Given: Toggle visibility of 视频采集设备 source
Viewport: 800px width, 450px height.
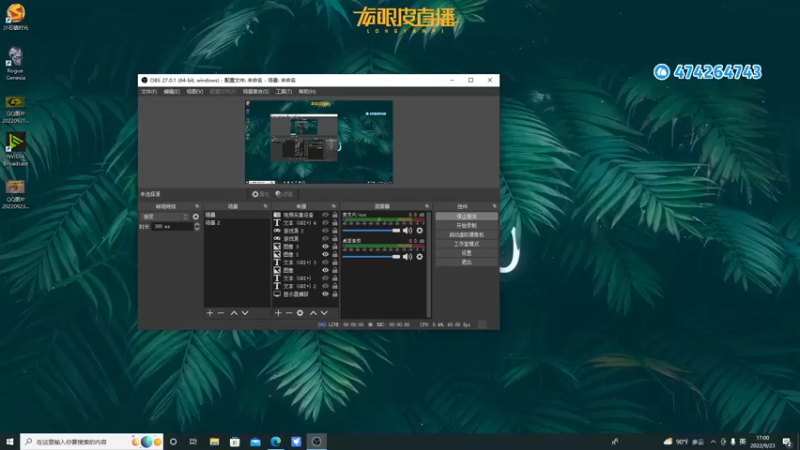Looking at the screenshot, I should [325, 215].
